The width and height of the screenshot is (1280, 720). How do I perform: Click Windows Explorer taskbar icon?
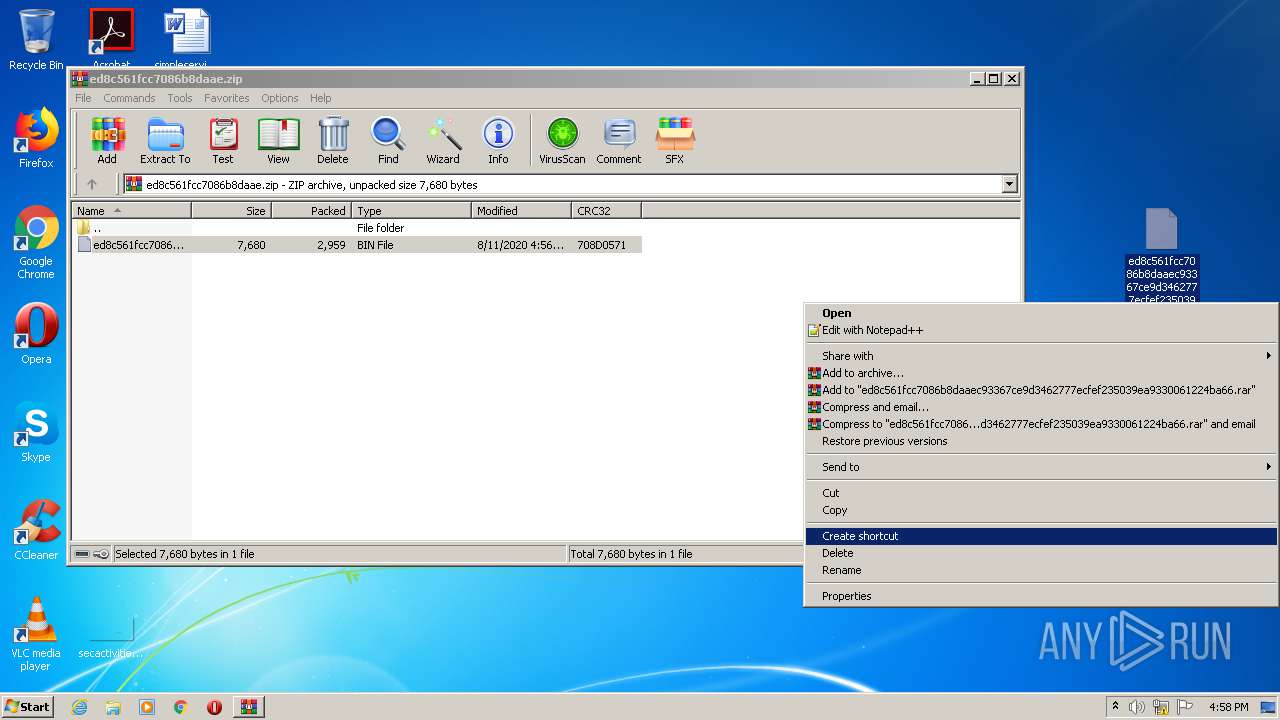113,707
